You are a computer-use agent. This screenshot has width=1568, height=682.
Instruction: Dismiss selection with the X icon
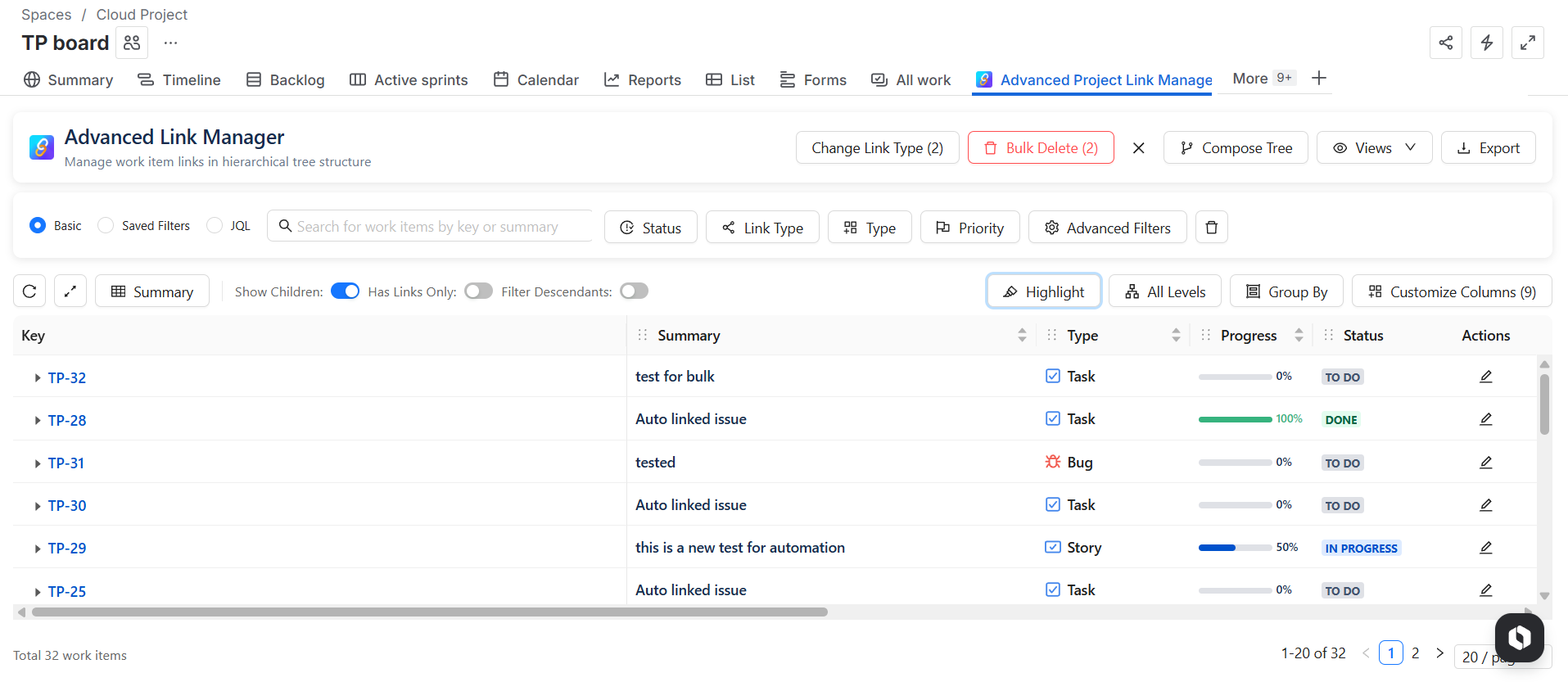(1138, 148)
